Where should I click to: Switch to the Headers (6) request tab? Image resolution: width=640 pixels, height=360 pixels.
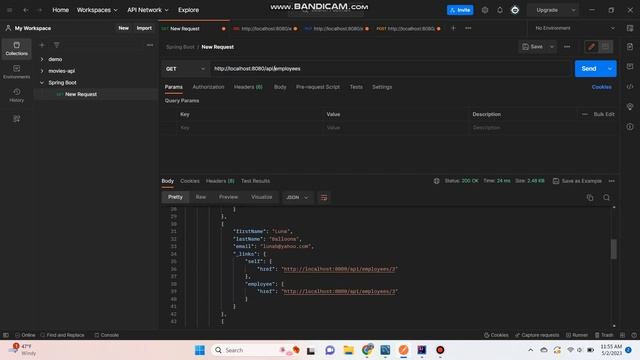248,87
